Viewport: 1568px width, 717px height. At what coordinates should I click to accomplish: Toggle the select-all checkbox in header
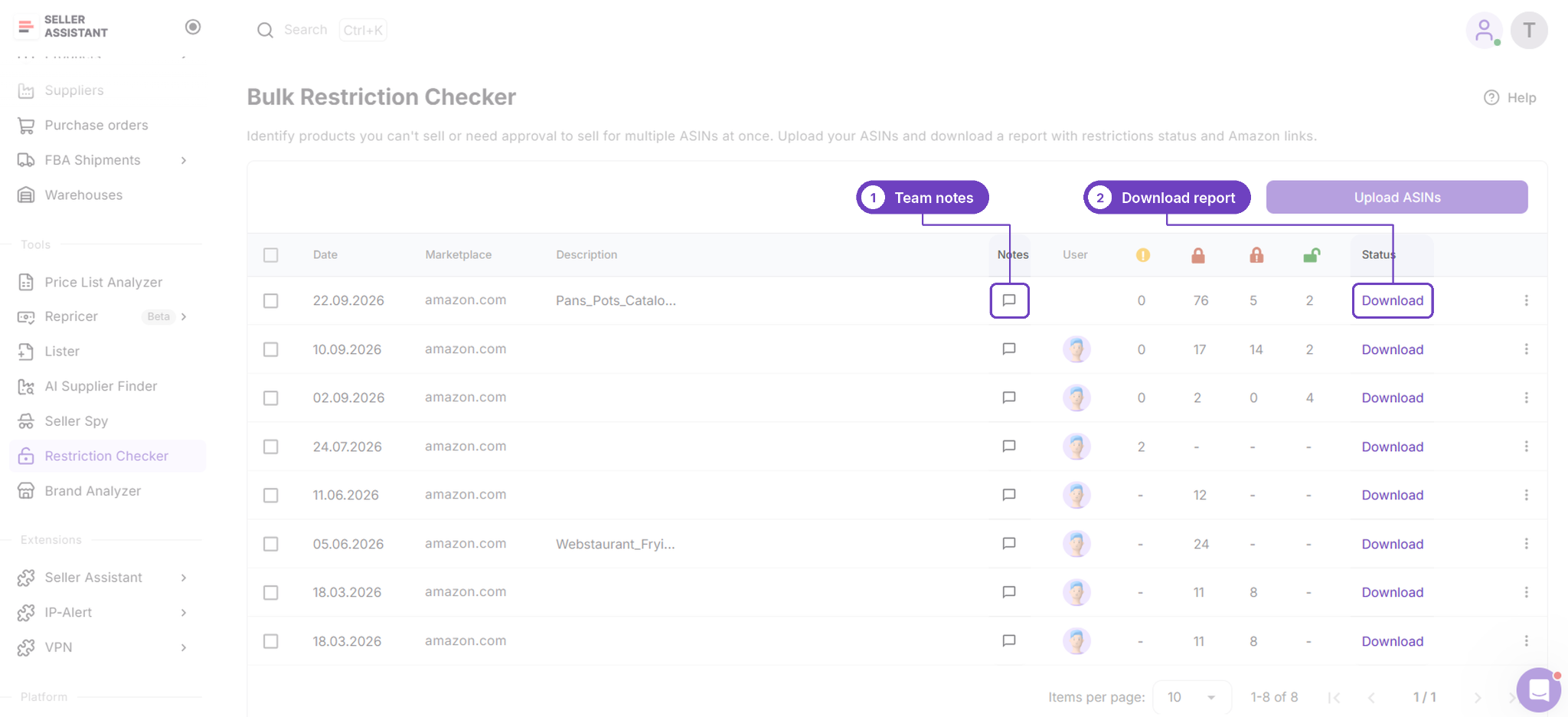click(271, 255)
